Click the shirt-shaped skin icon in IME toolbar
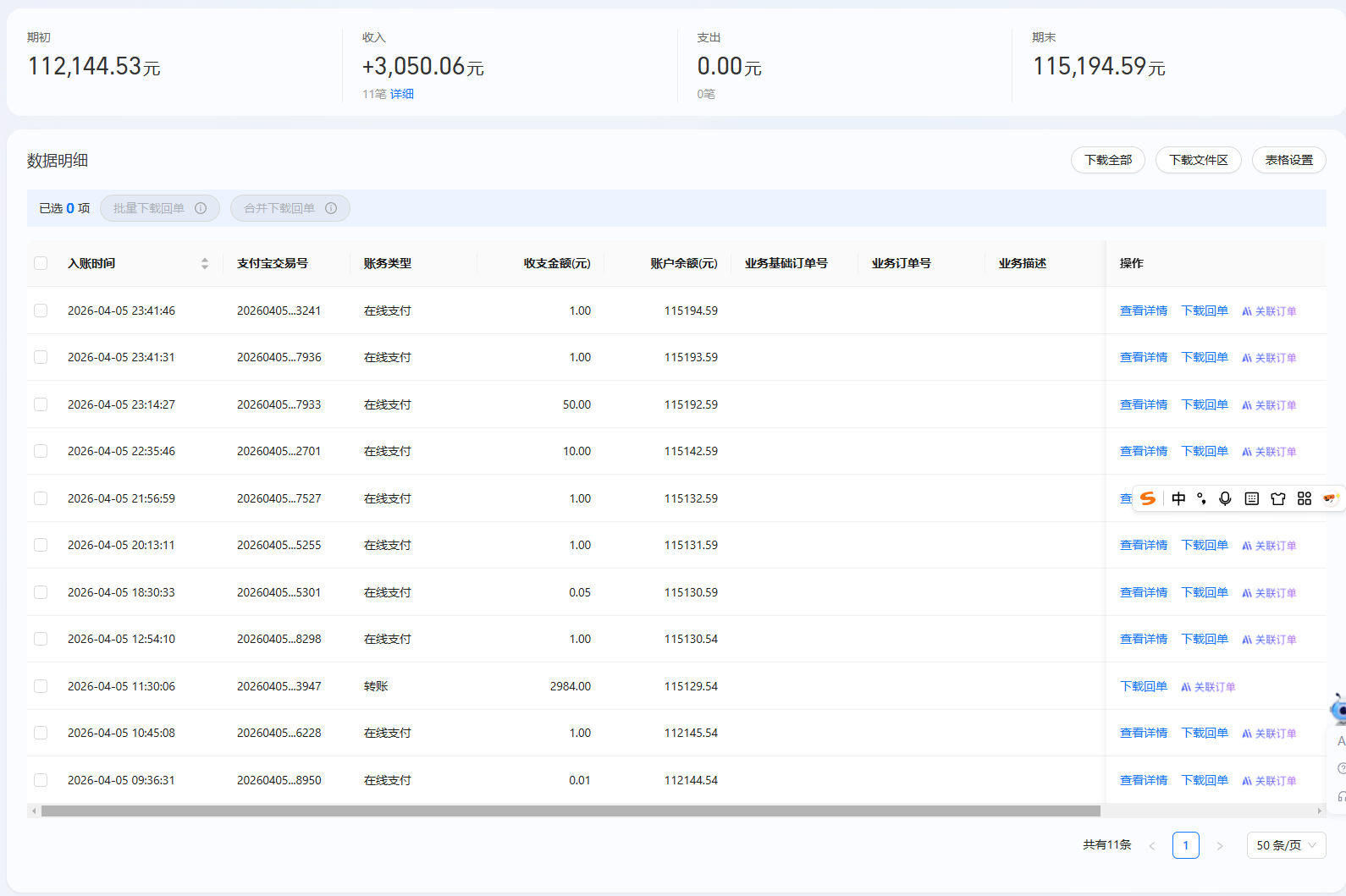 [1278, 498]
